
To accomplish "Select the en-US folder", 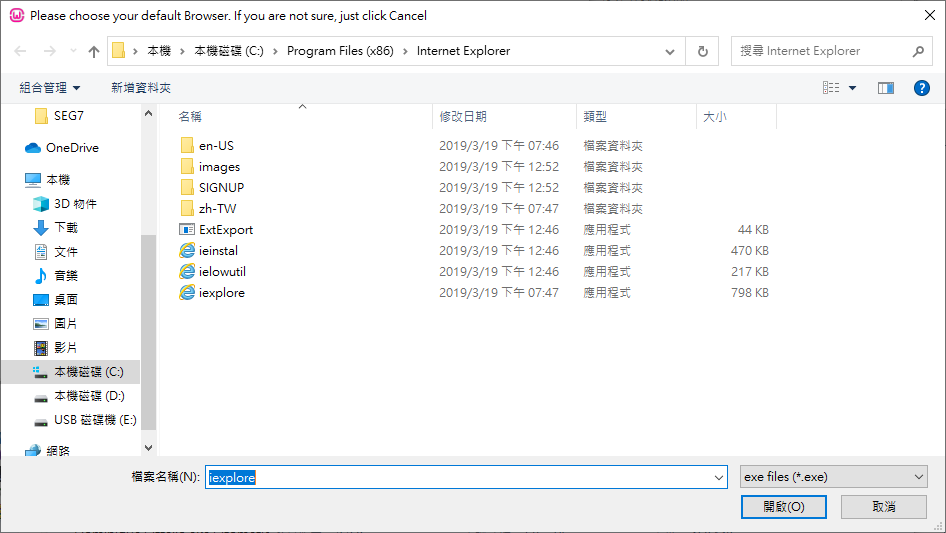I will [x=207, y=145].
